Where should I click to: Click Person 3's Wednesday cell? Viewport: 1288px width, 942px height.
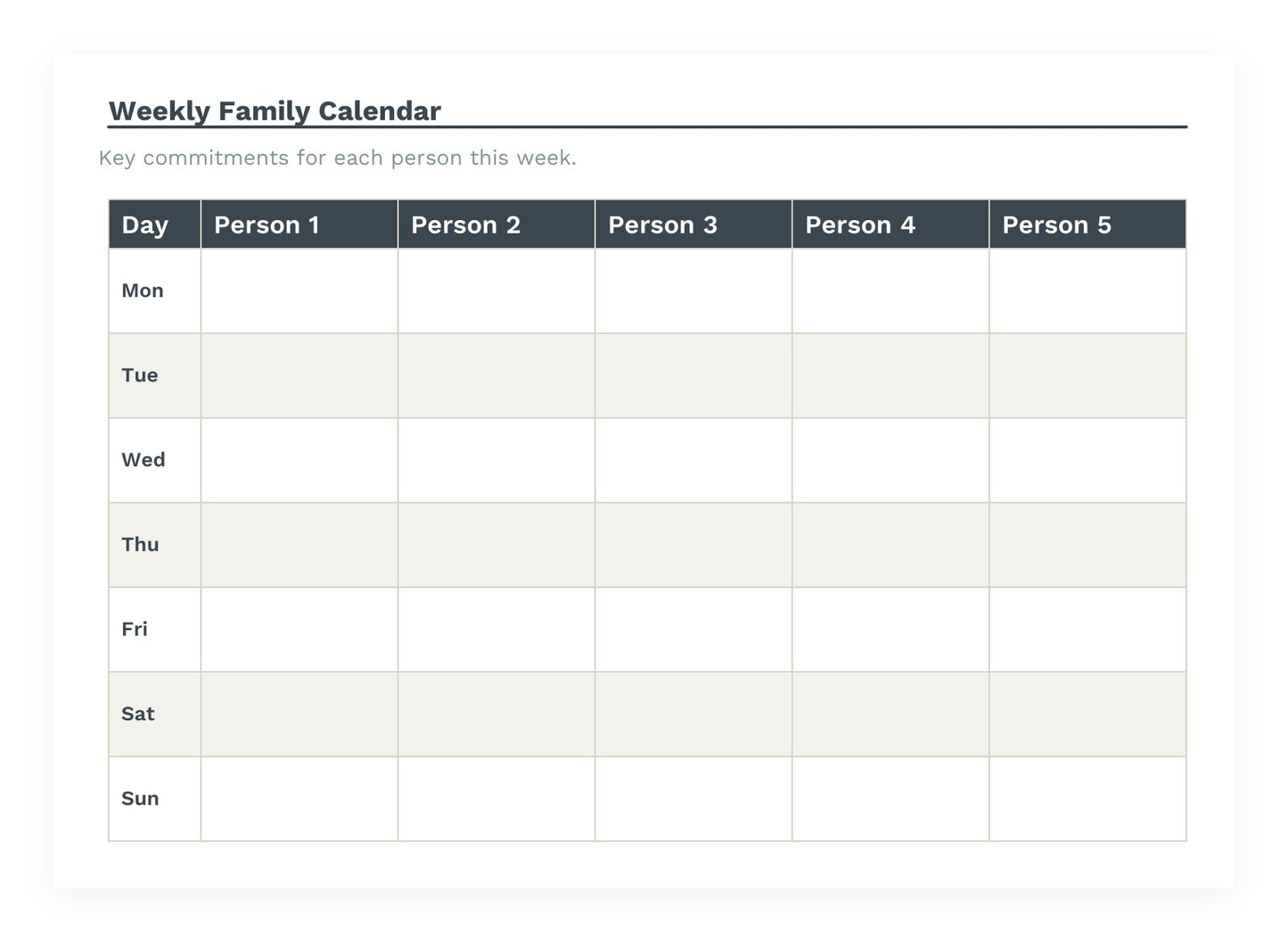coord(693,460)
